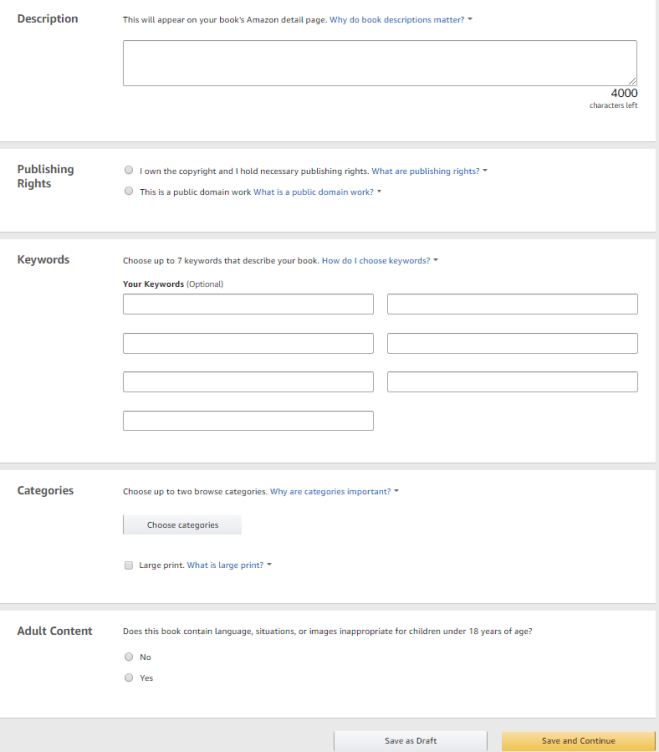Image resolution: width=659 pixels, height=752 pixels.
Task: Select 'No' for adult content
Action: (x=129, y=657)
